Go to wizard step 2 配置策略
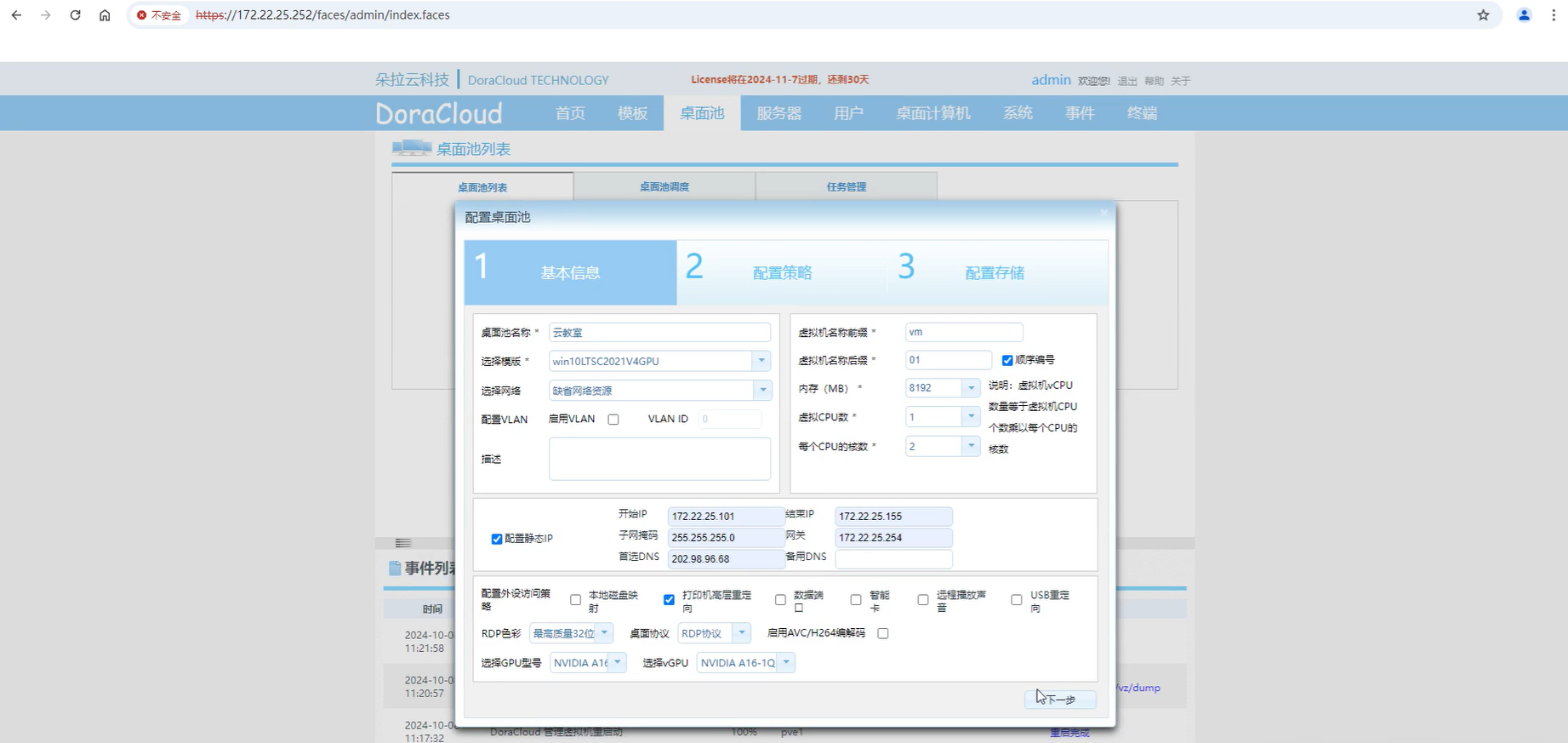Screen dimensions: 1568x743 [x=783, y=272]
